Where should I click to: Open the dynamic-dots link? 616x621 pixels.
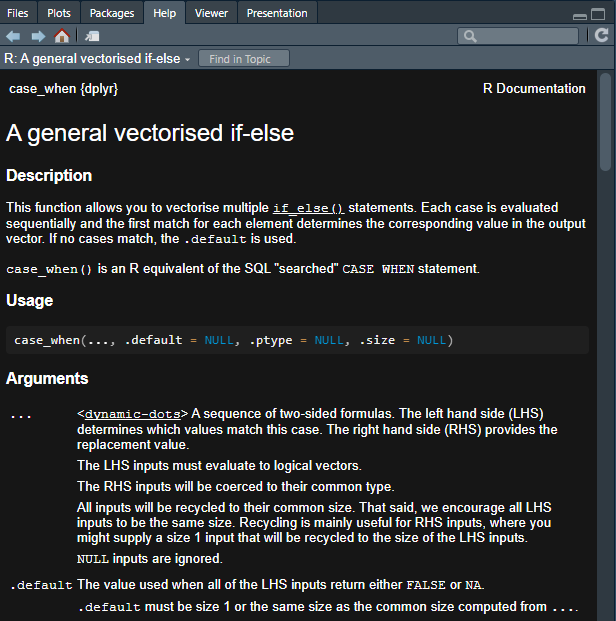click(x=133, y=414)
